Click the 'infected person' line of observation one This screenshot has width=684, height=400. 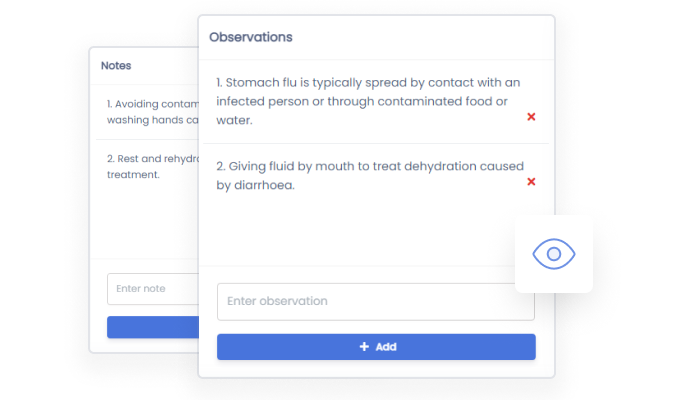coord(362,101)
